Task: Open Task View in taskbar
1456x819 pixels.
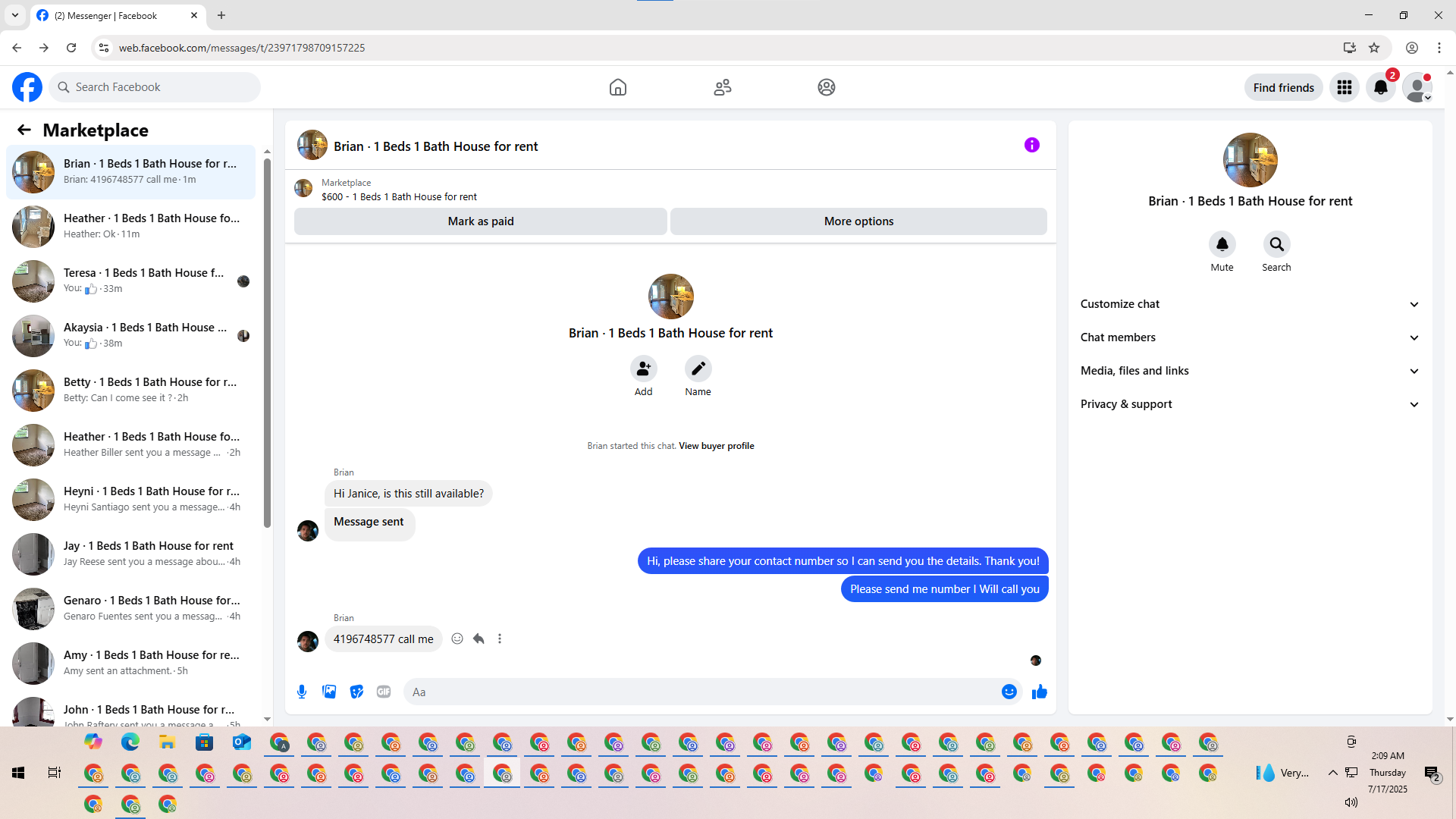Action: [55, 773]
